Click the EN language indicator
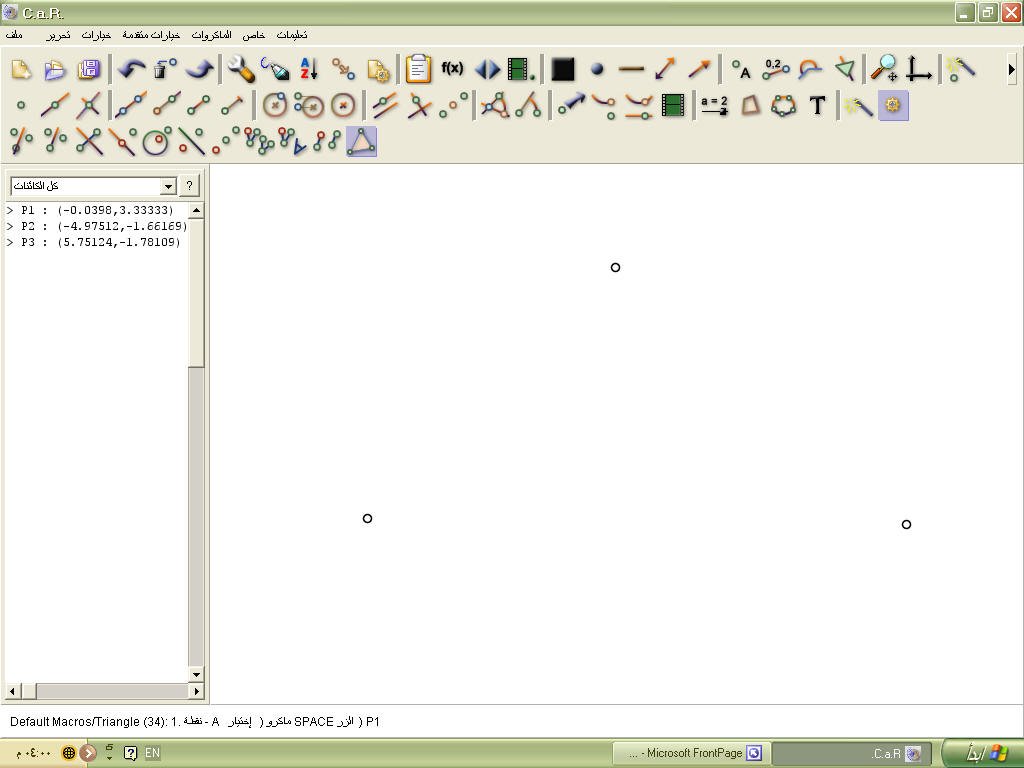1024x768 pixels. pos(152,753)
